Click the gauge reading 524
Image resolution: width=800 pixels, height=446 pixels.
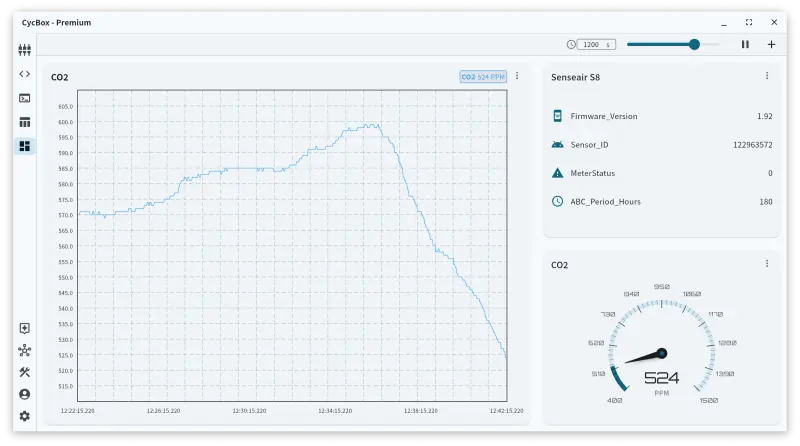point(661,378)
